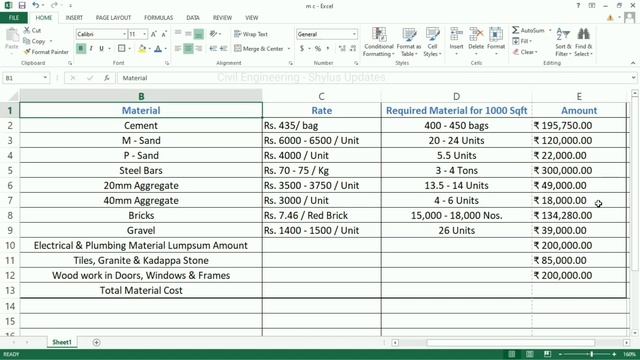Switch to the DATA tab
Image resolution: width=640 pixels, height=360 pixels.
[x=193, y=18]
